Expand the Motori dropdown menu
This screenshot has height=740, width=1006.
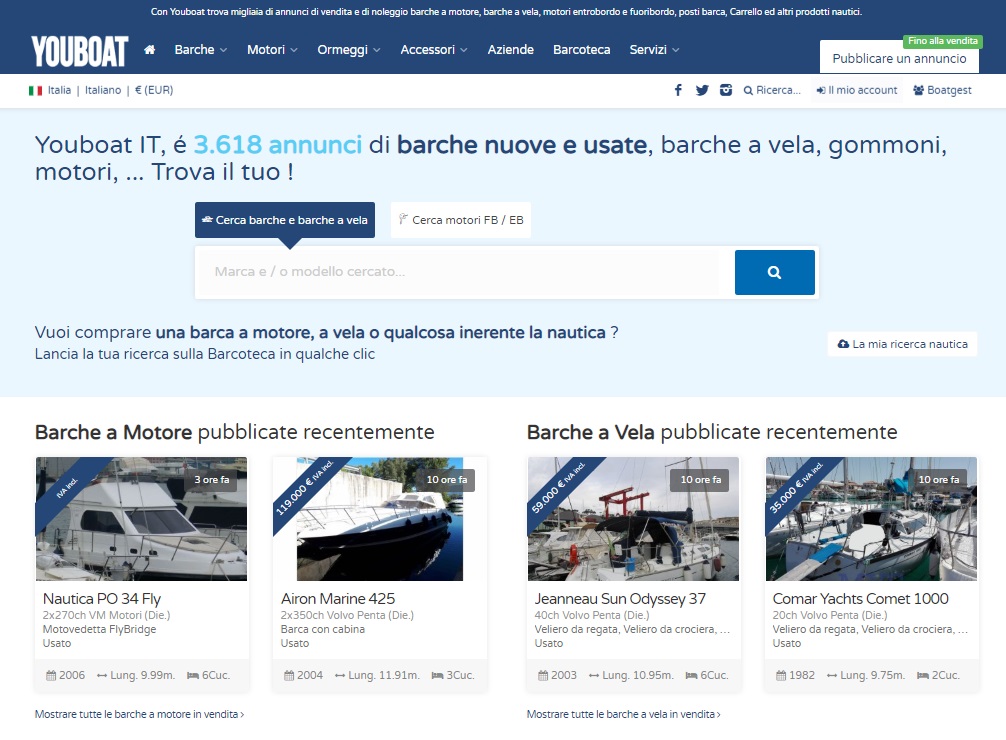(272, 49)
